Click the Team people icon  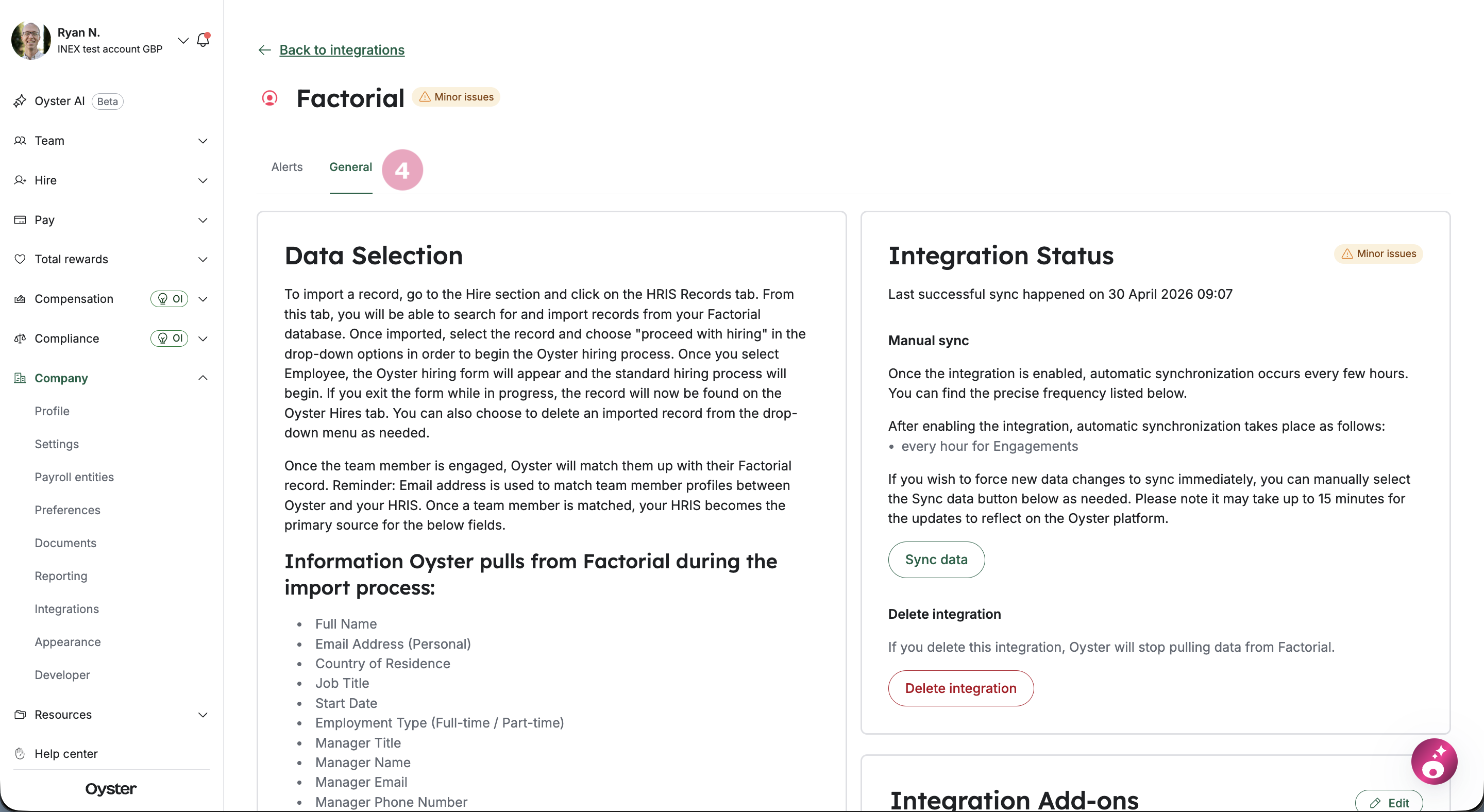click(x=20, y=141)
